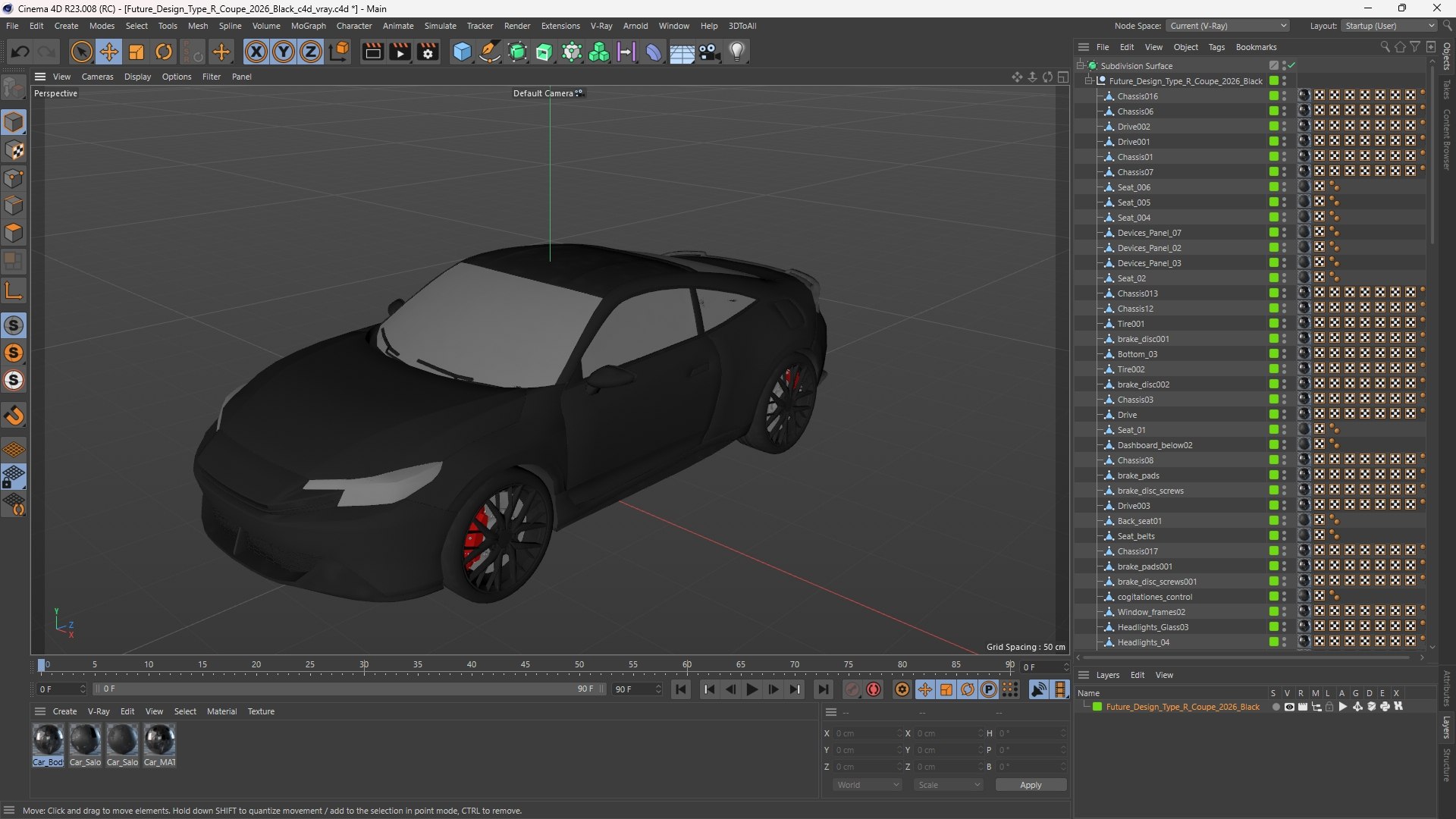
Task: Toggle Tire001 layer color square
Action: [1274, 324]
